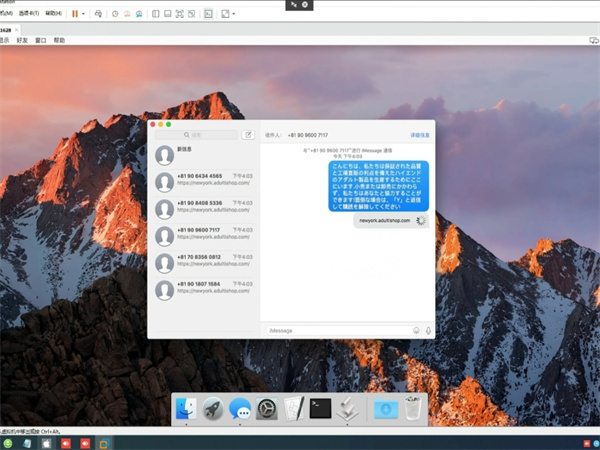Click the emoji picker in message field
600x450 pixels.
coord(416,330)
